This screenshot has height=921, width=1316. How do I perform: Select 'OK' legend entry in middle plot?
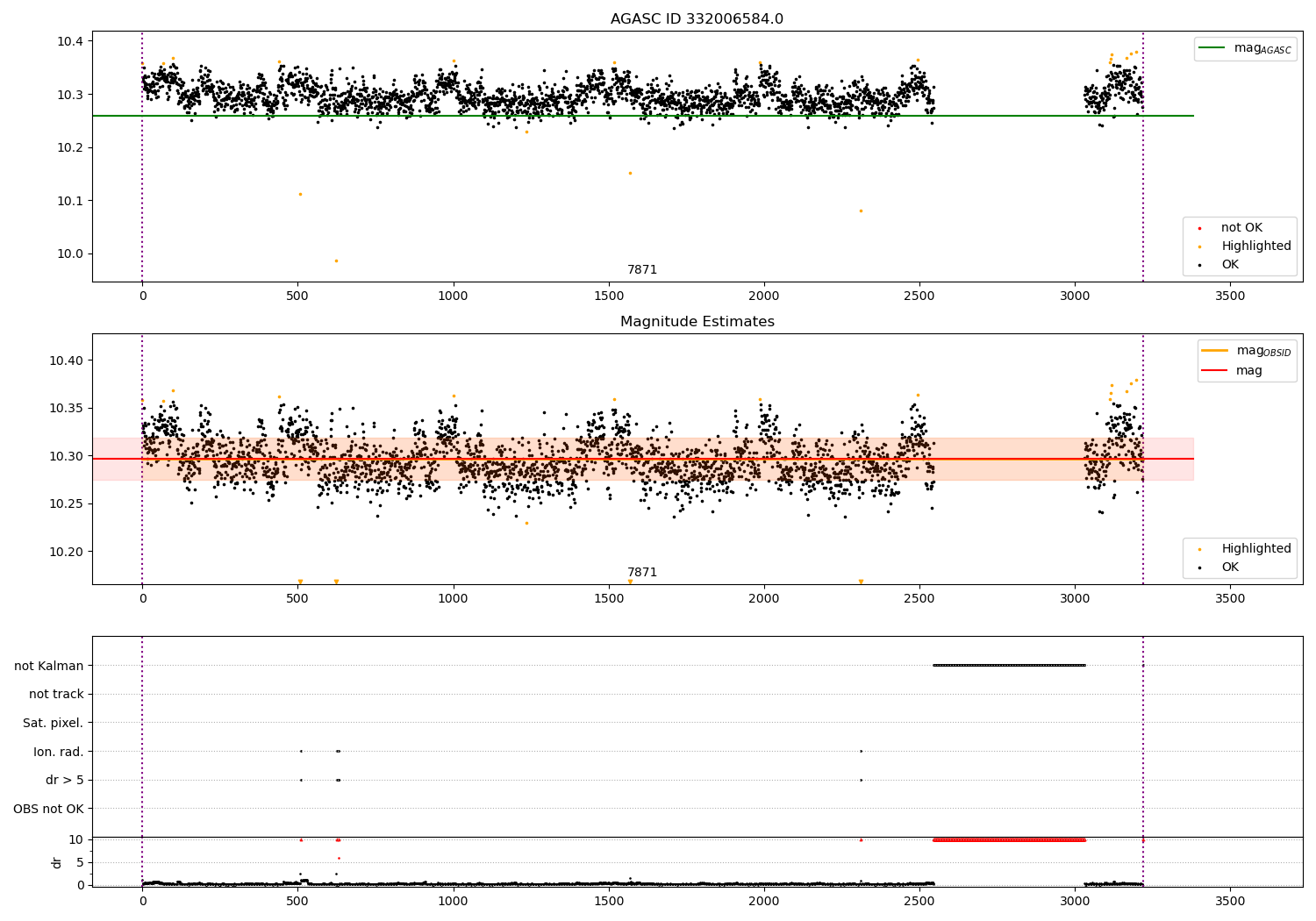coord(1230,568)
